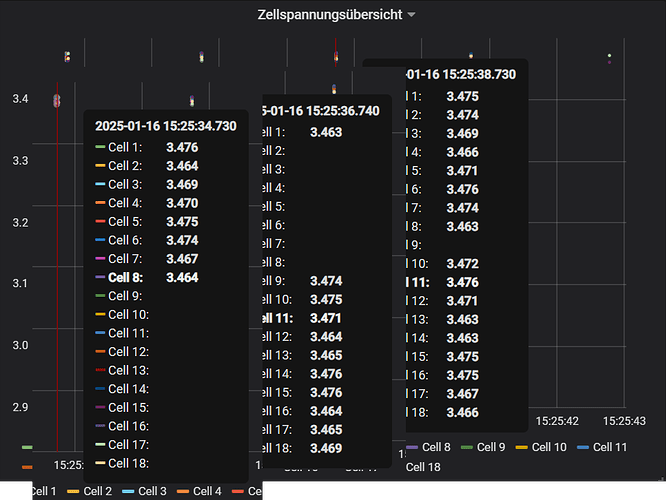
Task: Click the yellow color marker of legend Cell 10
Action: (522, 447)
